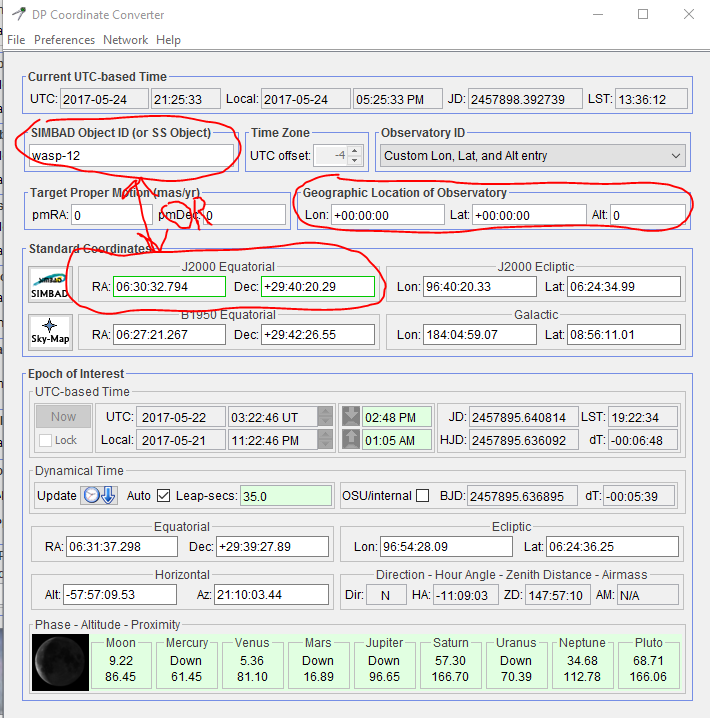
Task: Click the SIMBAD lookup icon button
Action: pyautogui.click(x=49, y=287)
